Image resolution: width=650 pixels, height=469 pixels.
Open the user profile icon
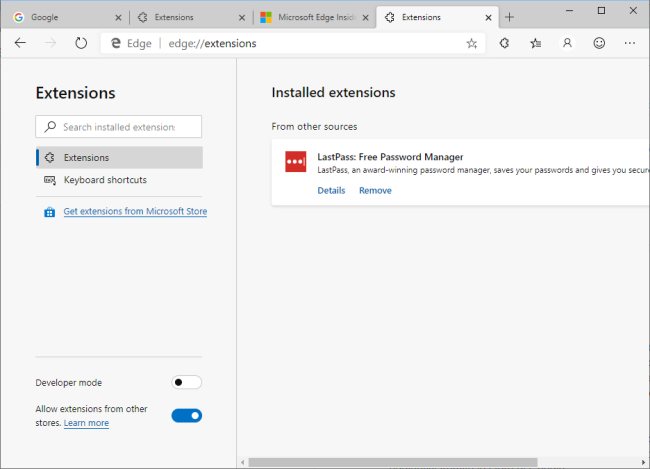[x=567, y=43]
